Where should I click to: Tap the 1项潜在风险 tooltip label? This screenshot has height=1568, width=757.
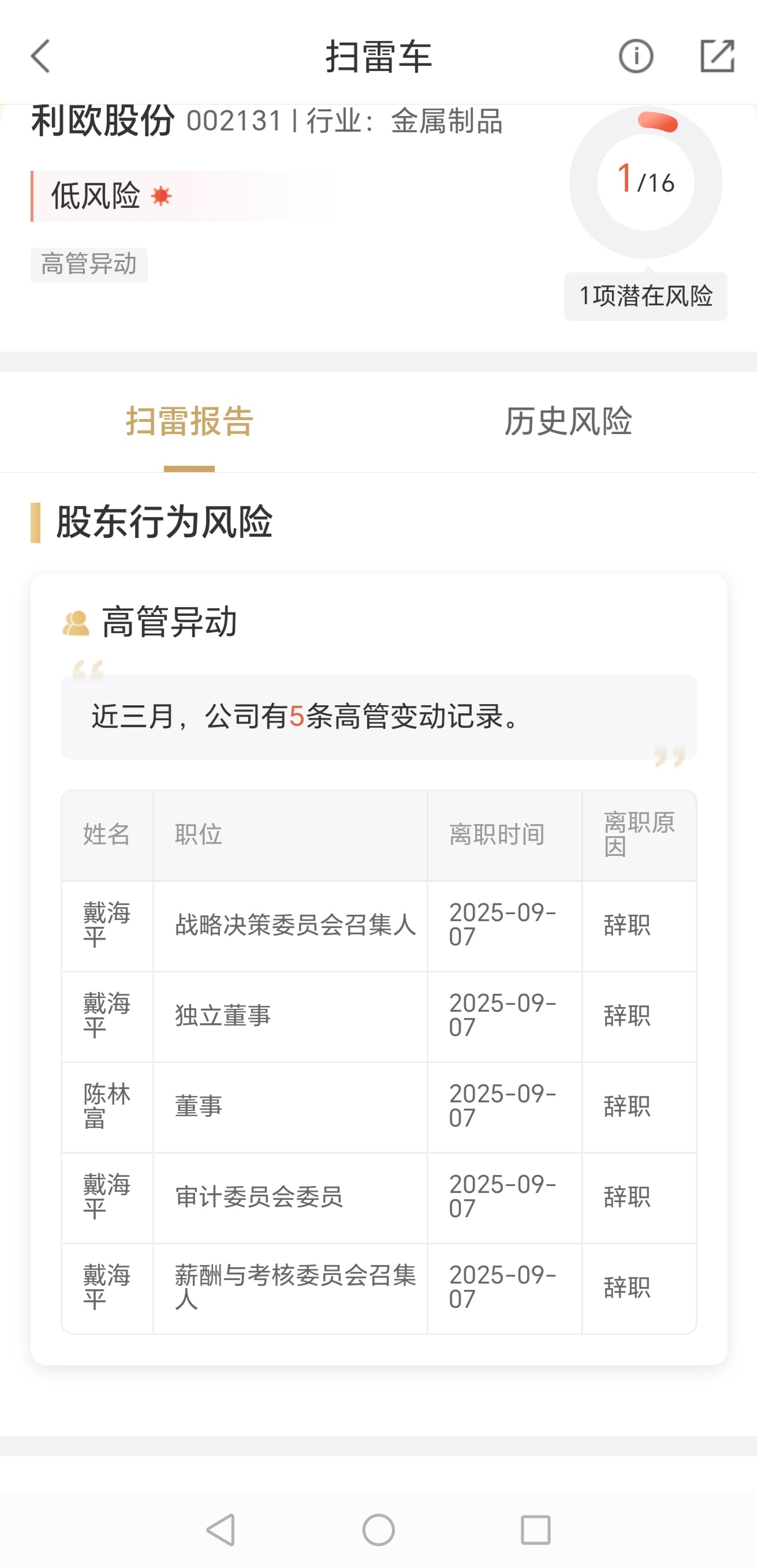click(645, 297)
